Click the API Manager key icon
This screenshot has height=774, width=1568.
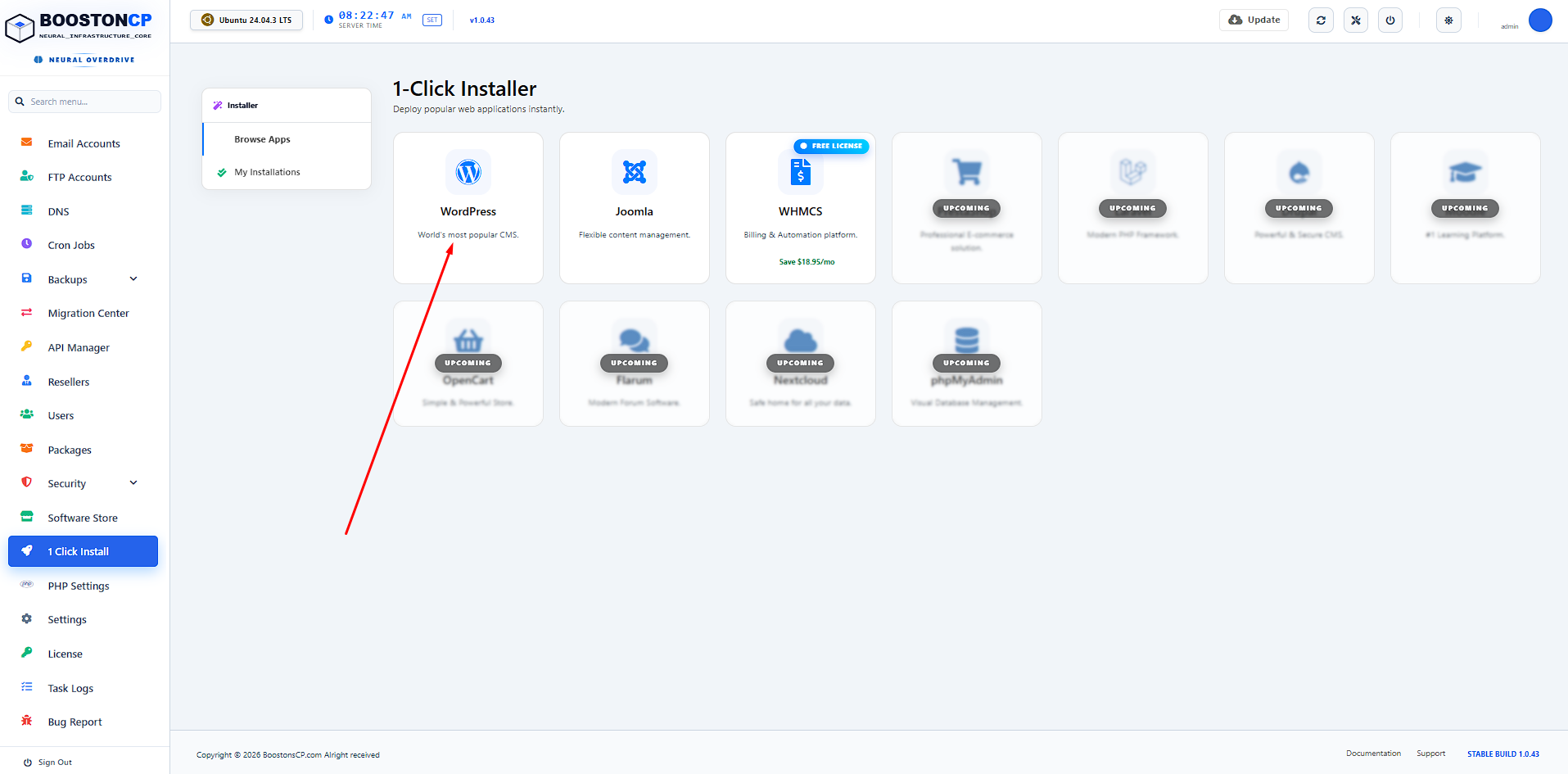[x=26, y=346]
